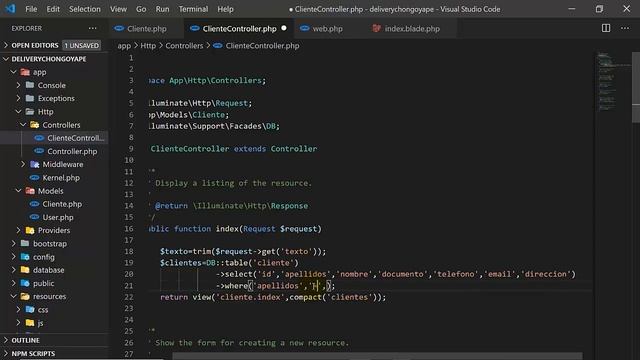This screenshot has height=360, width=640.
Task: Click the database folder icon
Action: [25, 270]
